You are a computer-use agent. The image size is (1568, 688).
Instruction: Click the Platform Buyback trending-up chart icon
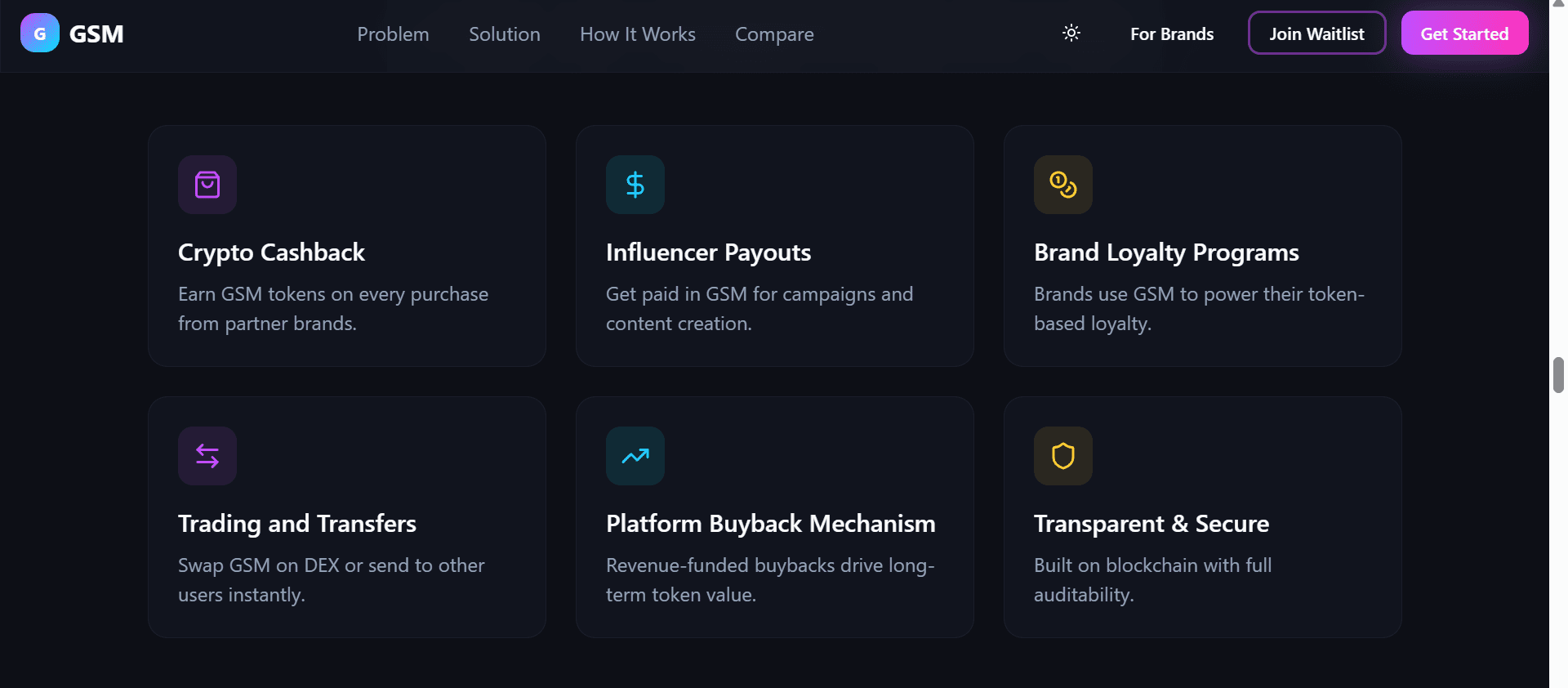coord(635,456)
